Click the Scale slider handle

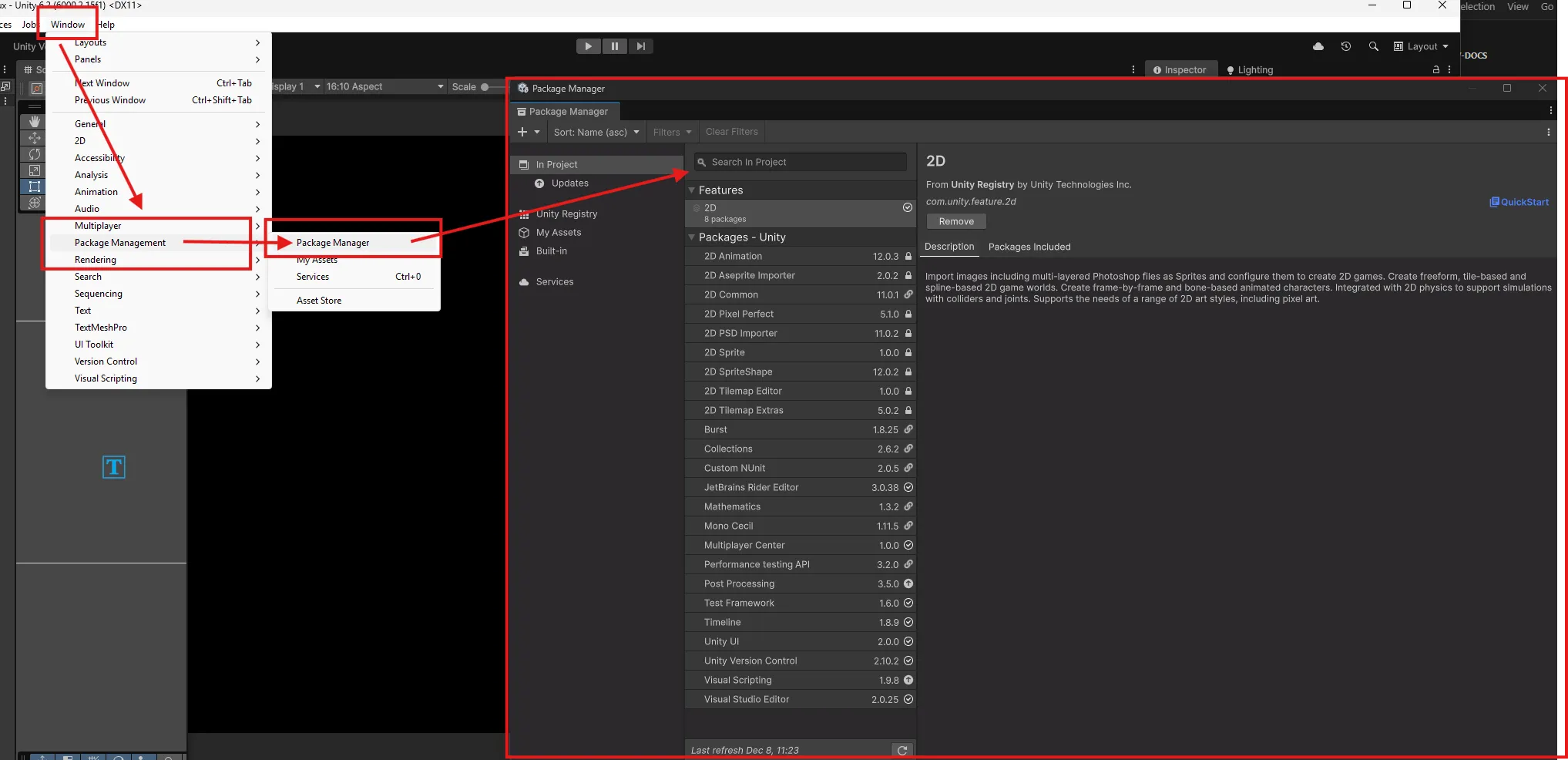[x=485, y=87]
